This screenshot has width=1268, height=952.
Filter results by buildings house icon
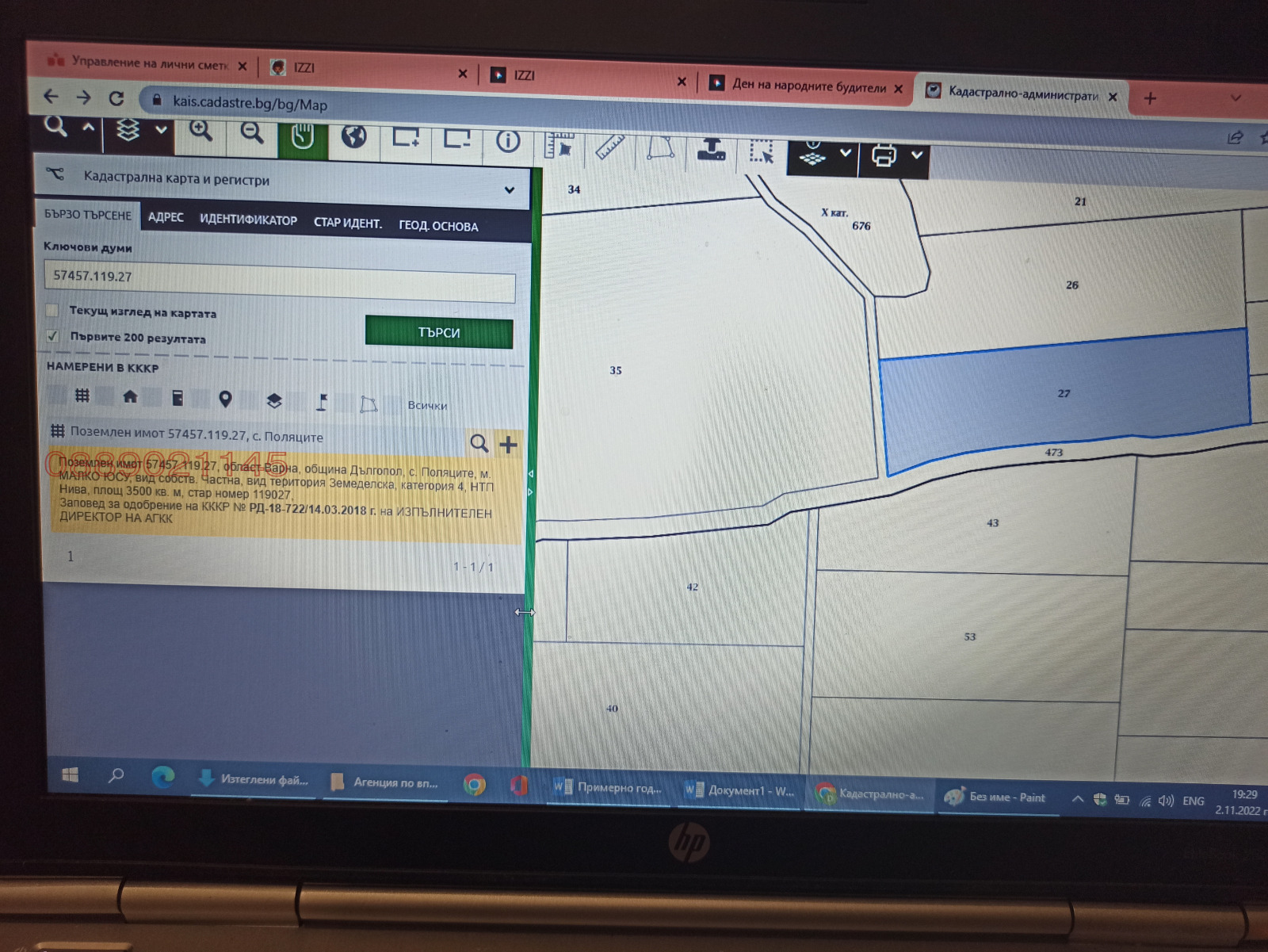(x=130, y=396)
